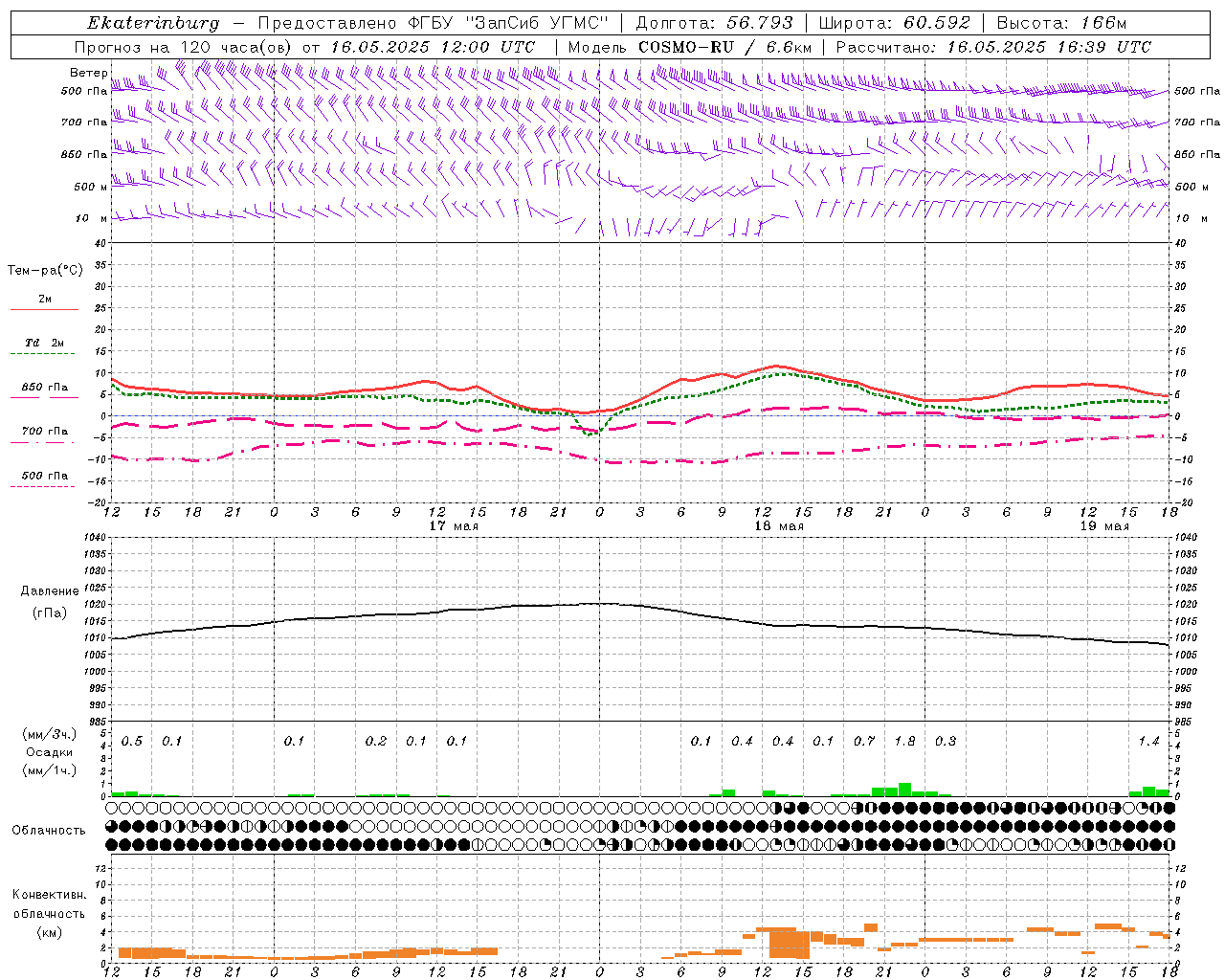Viewport: 1225px width, 980px height.
Task: Click the 0.7 precipitation amount value
Action: coord(864,741)
